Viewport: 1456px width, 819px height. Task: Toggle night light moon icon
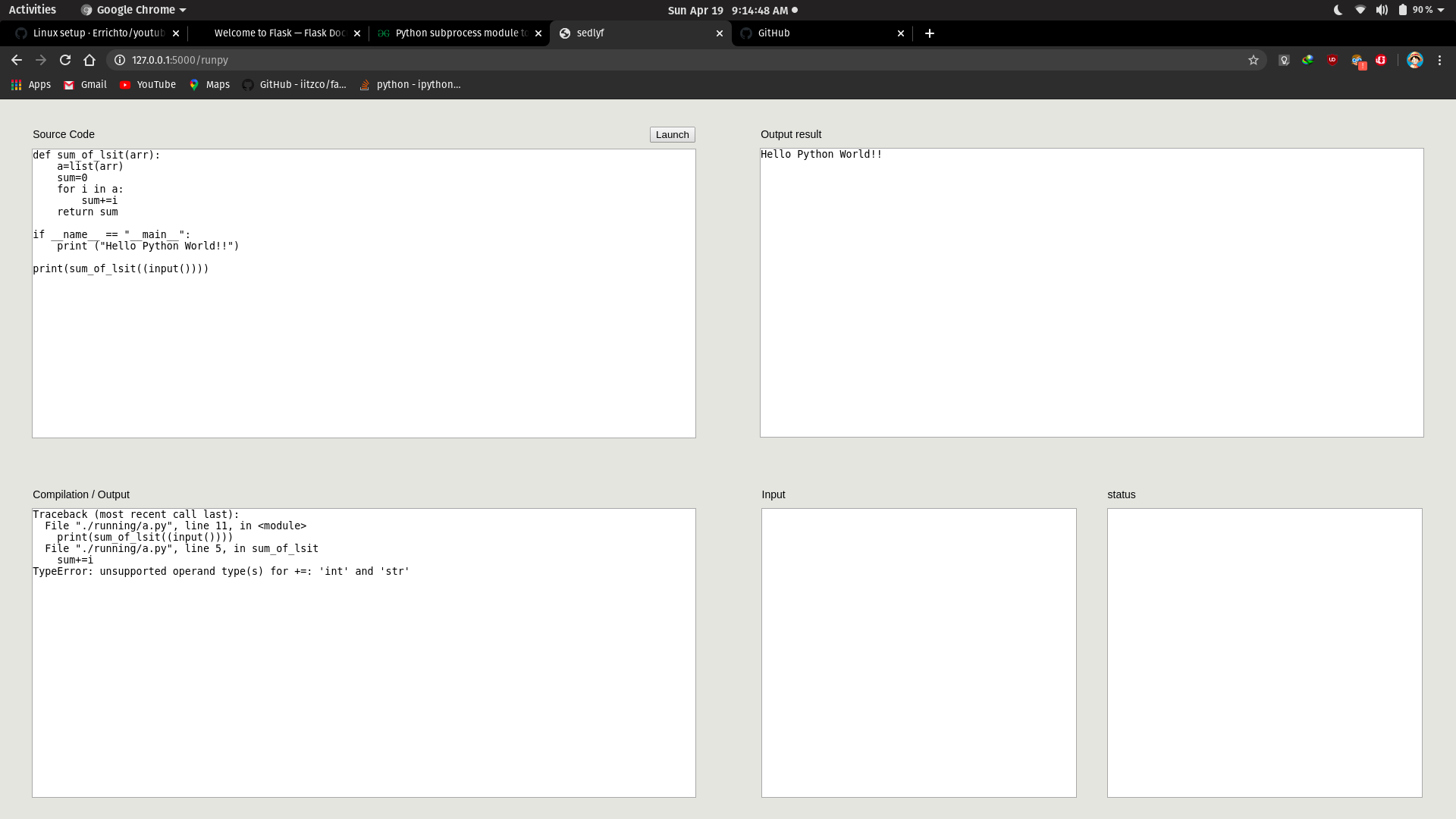click(1338, 10)
